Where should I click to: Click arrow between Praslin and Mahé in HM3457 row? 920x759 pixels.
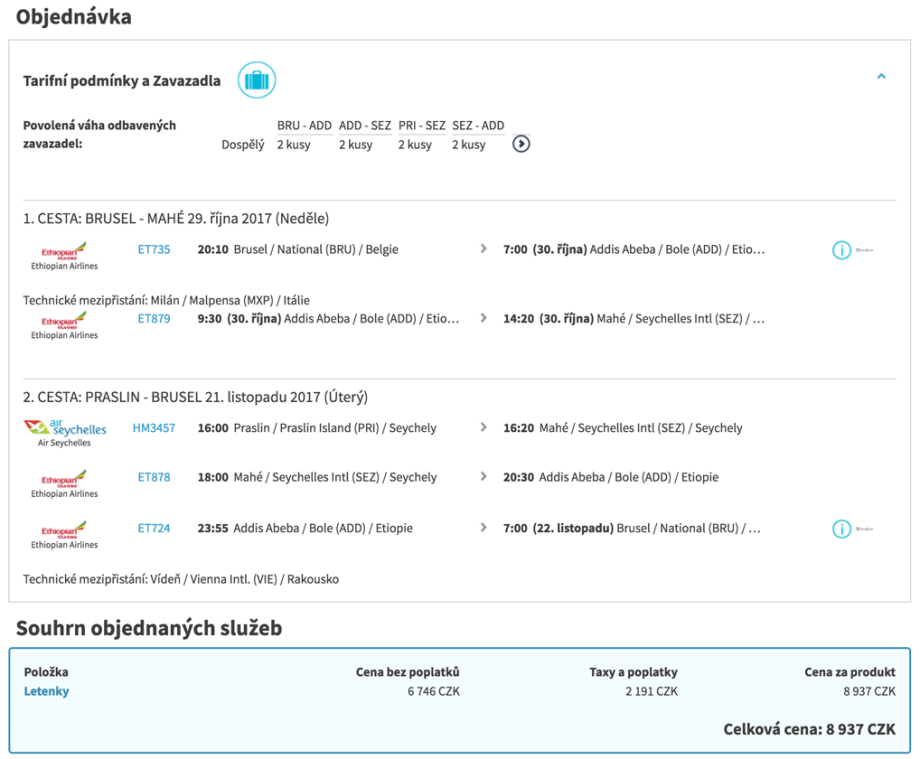(484, 428)
